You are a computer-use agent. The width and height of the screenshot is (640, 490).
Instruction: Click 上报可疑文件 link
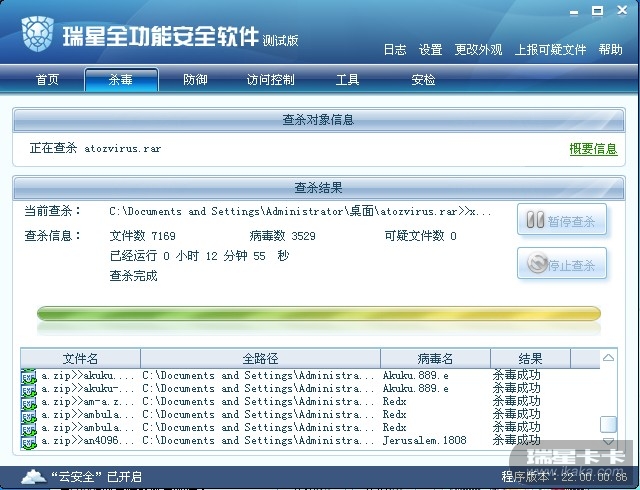click(x=550, y=49)
